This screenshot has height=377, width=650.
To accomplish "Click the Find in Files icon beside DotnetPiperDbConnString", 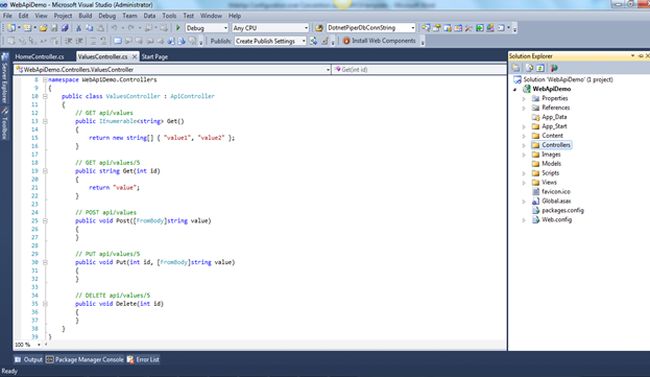I will [319, 28].
